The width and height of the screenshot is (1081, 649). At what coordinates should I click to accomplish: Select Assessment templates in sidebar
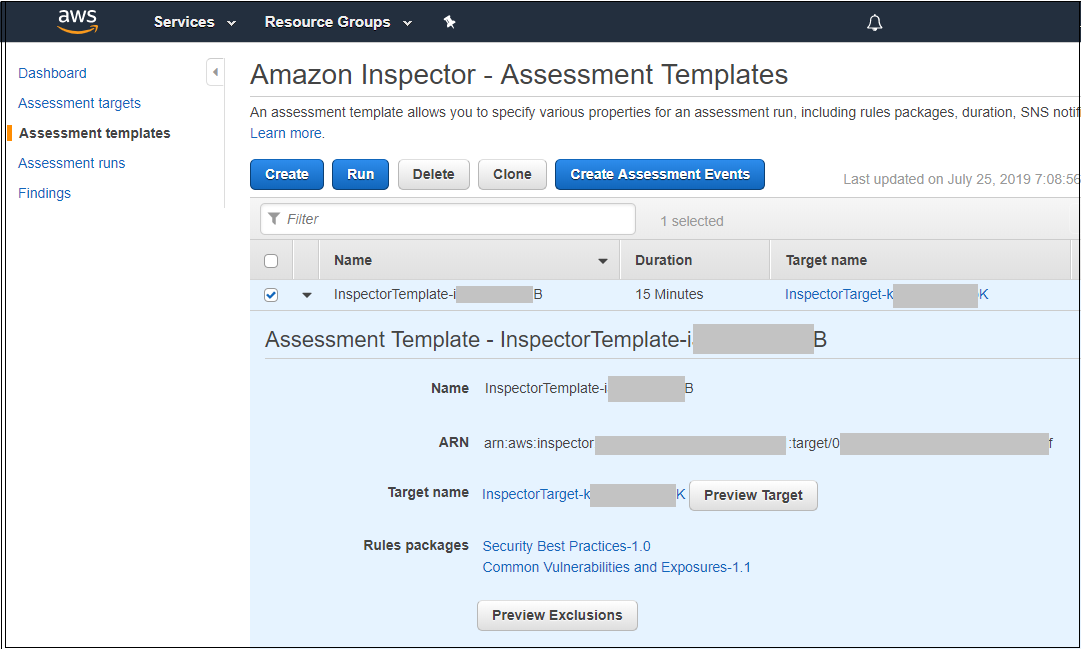coord(94,133)
